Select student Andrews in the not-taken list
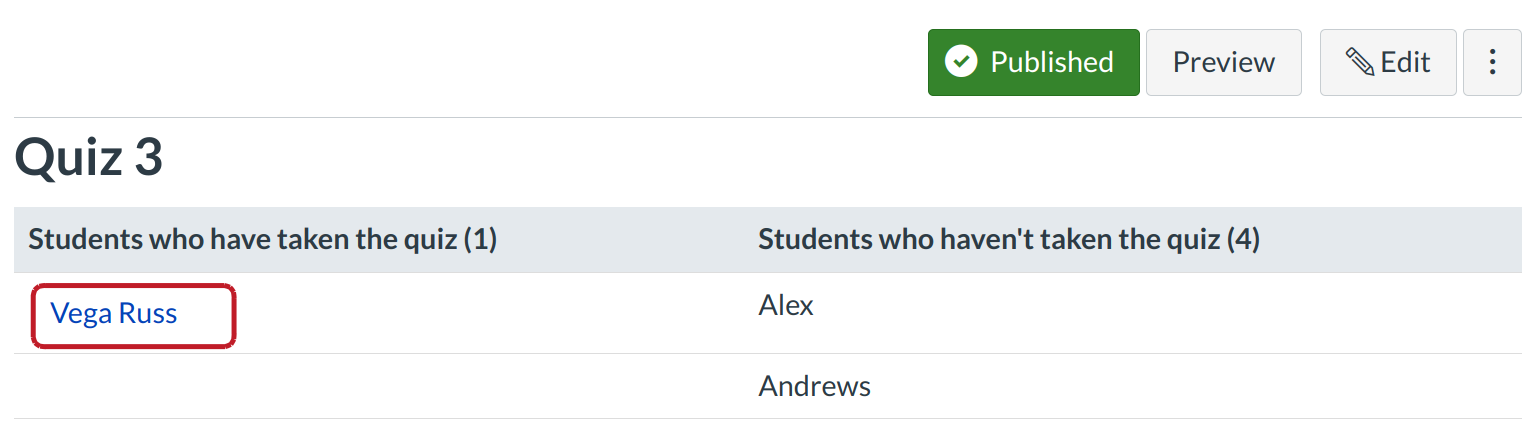Screen dimensions: 1538x430 click(x=814, y=386)
